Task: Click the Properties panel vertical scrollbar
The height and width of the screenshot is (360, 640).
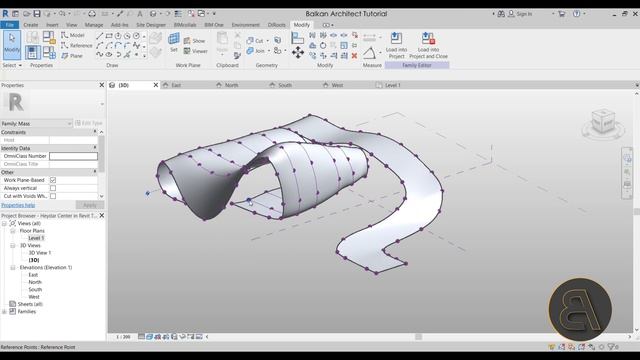Action: (101, 155)
